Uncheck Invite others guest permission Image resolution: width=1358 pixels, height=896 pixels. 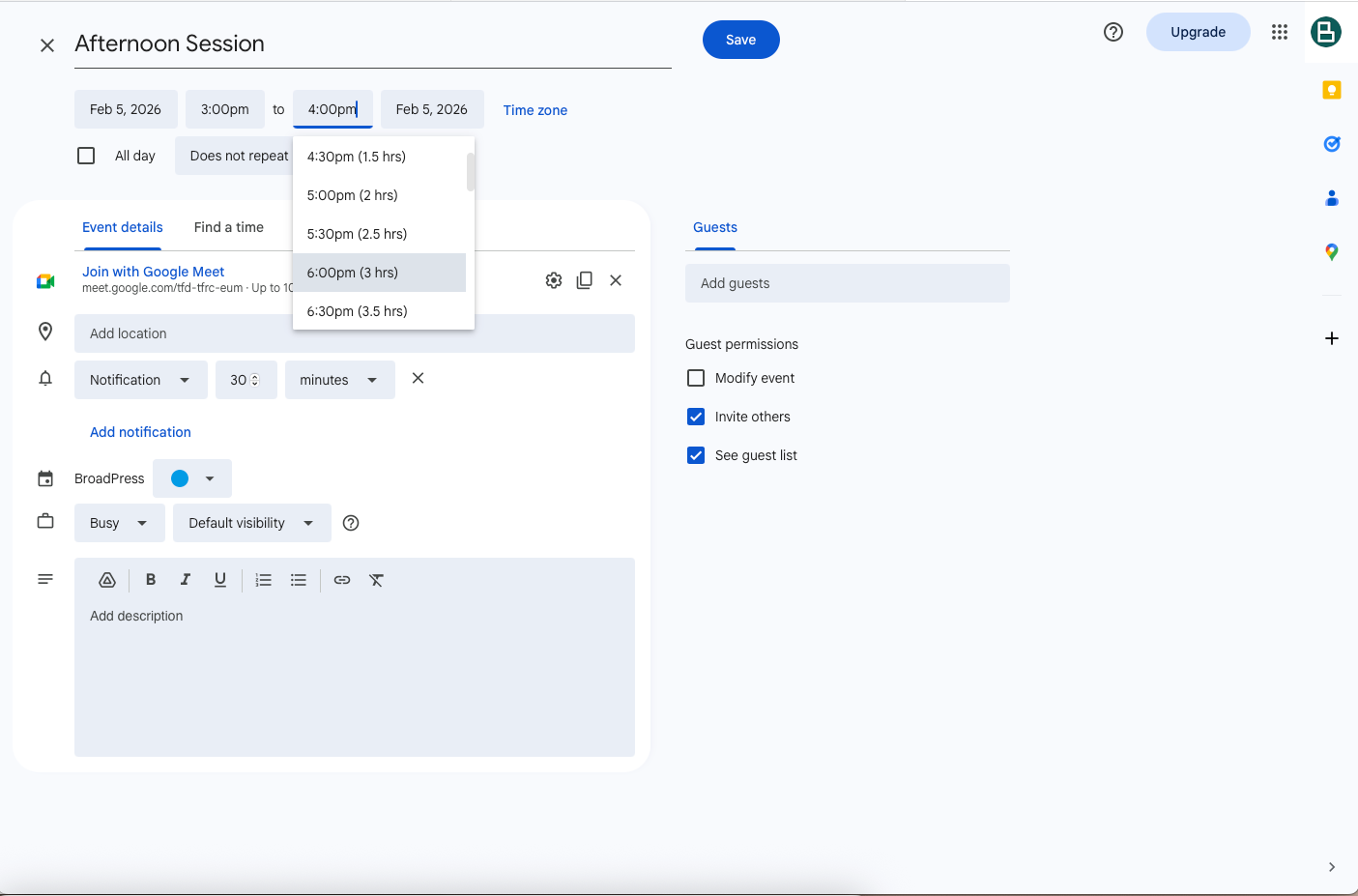coord(696,417)
